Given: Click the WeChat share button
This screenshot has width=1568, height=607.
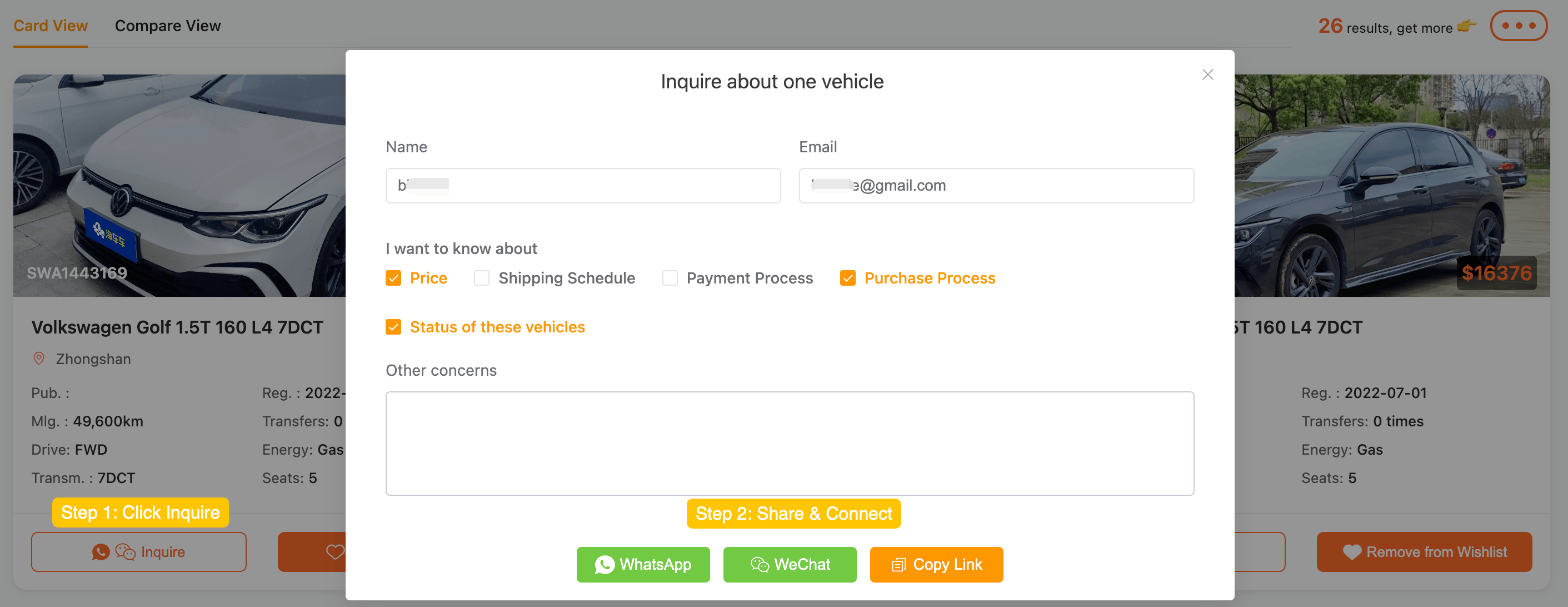Looking at the screenshot, I should pyautogui.click(x=790, y=564).
